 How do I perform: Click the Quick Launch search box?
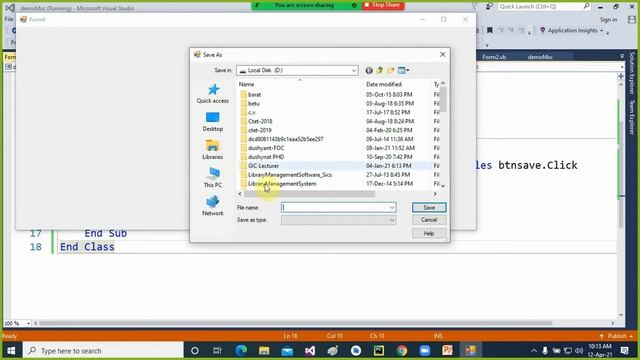544,7
